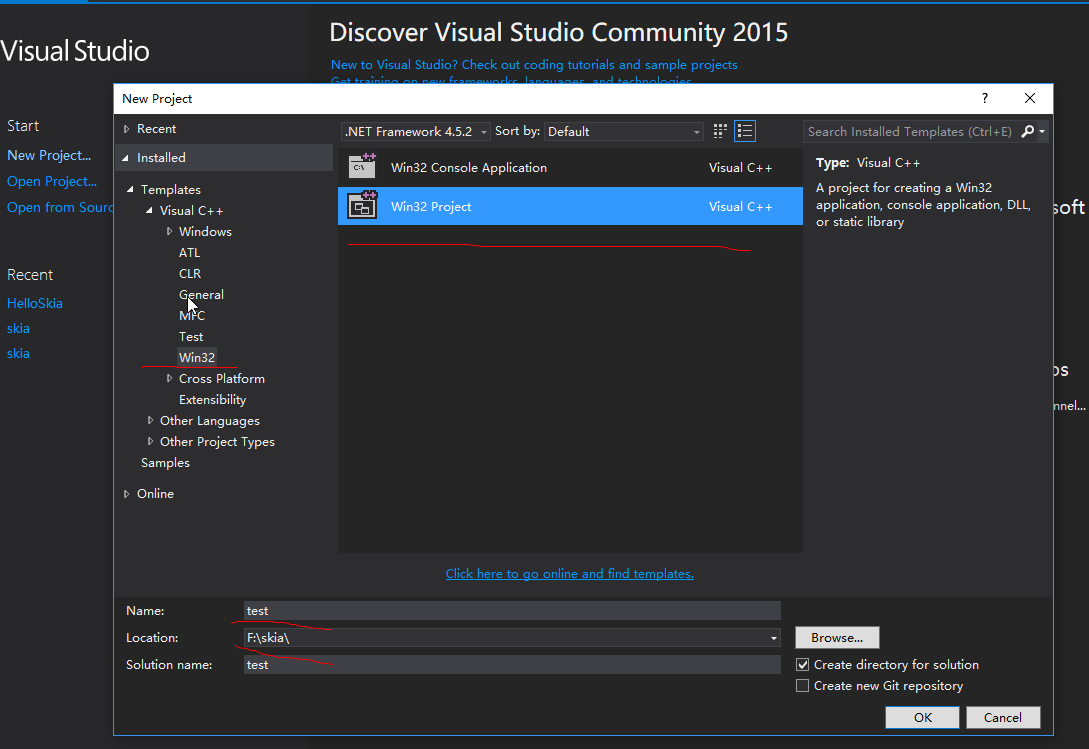Viewport: 1089px width, 749px height.
Task: Select the Test template category
Action: pos(191,337)
